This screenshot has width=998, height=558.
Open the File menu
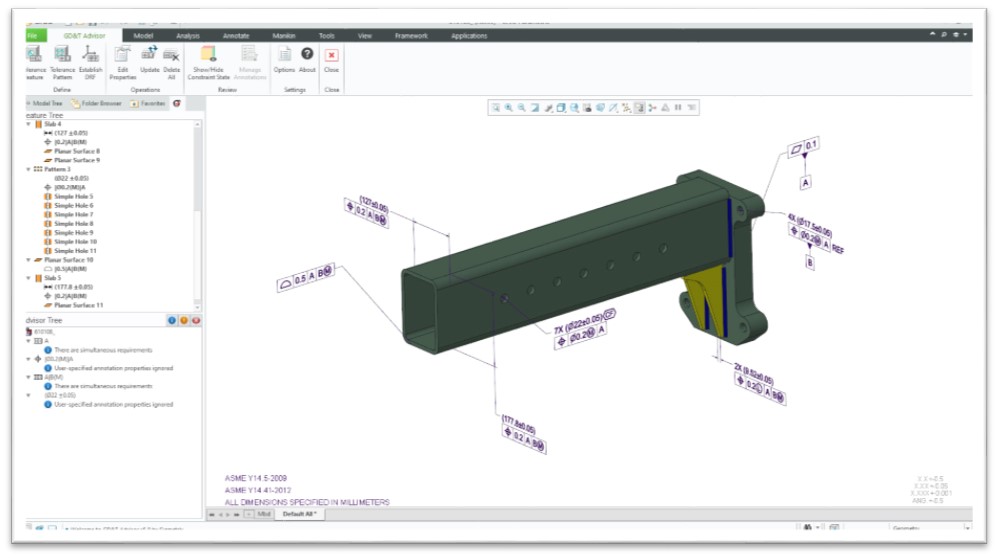(34, 36)
